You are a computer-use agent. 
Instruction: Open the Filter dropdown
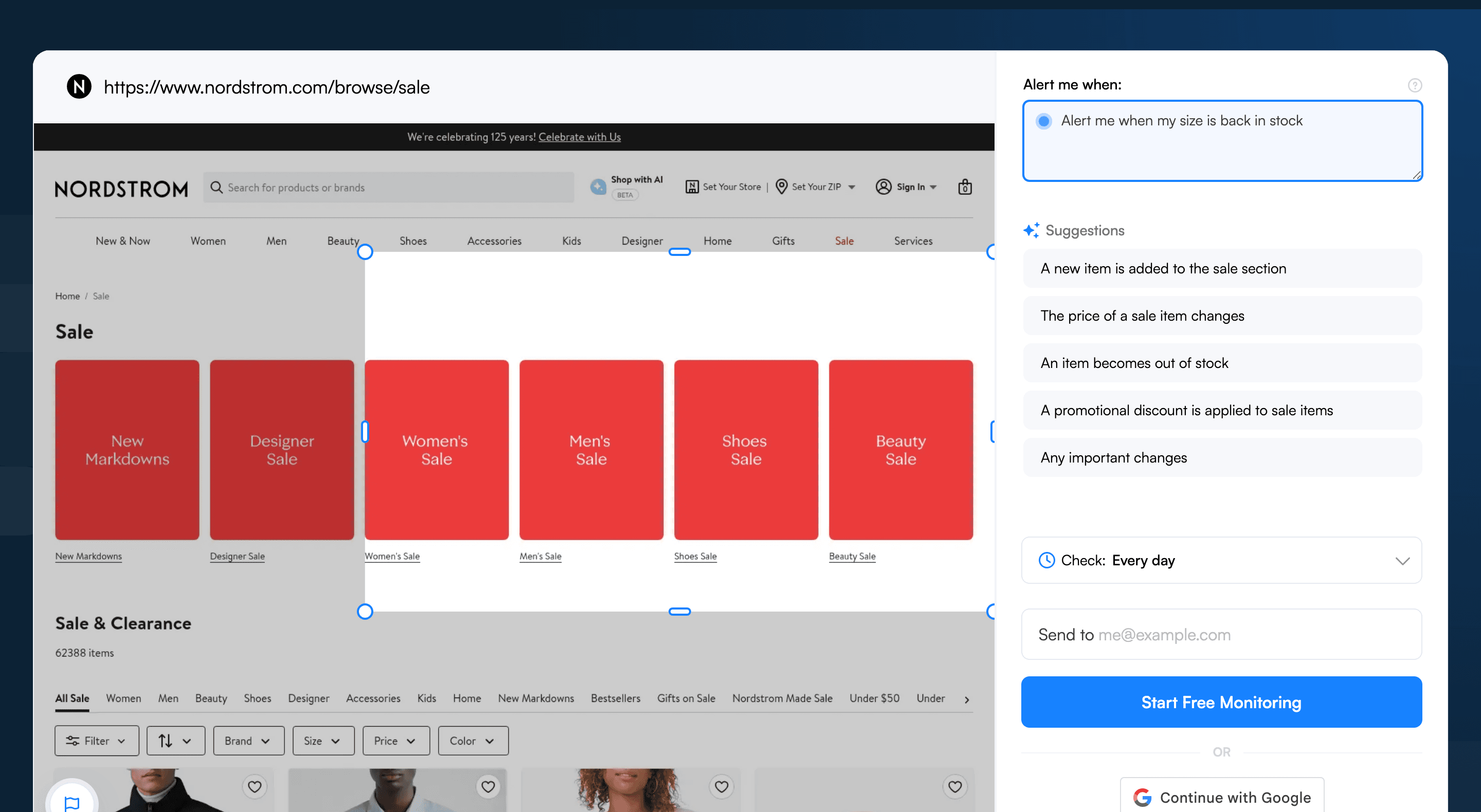coord(97,741)
